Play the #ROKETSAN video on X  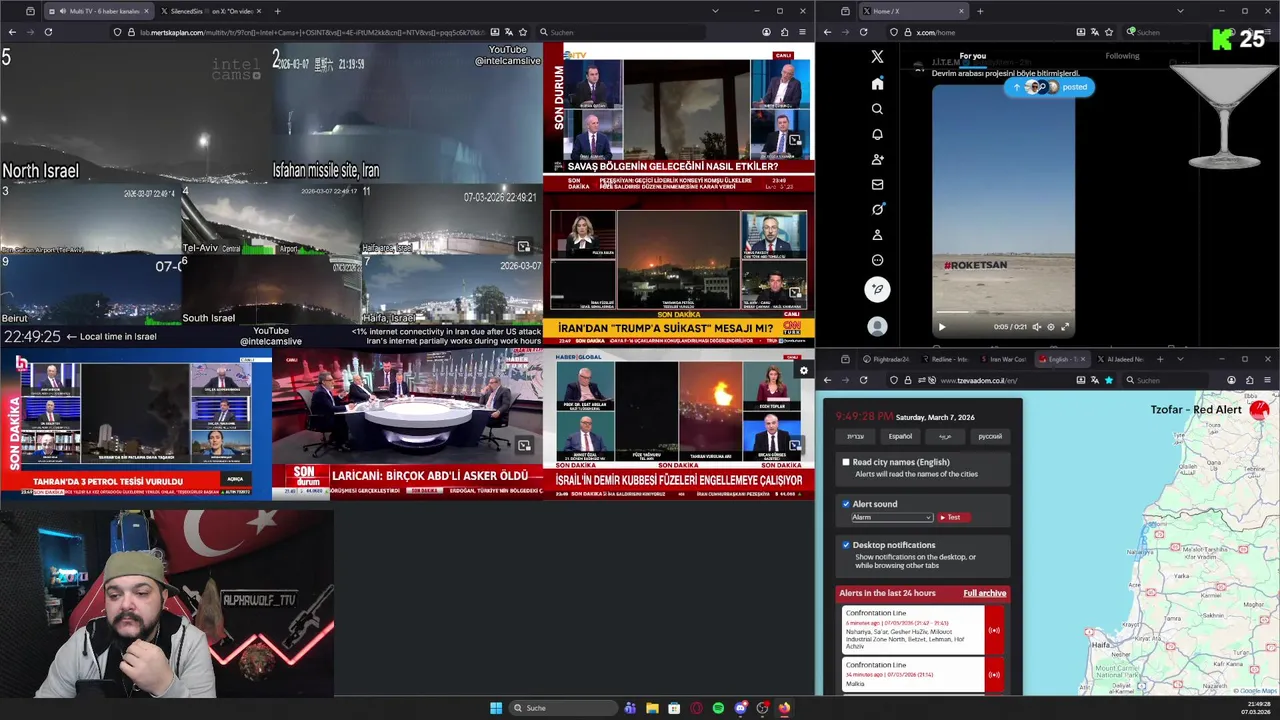tap(941, 327)
